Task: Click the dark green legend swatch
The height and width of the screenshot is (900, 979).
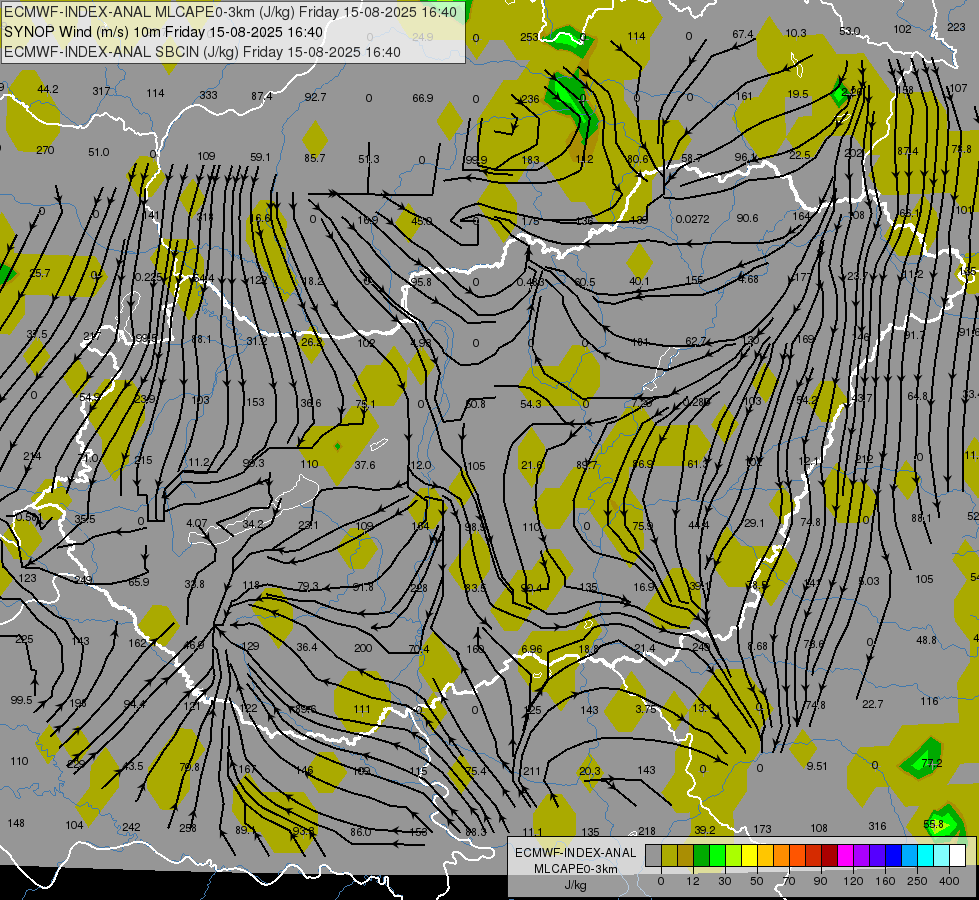Action: point(701,856)
